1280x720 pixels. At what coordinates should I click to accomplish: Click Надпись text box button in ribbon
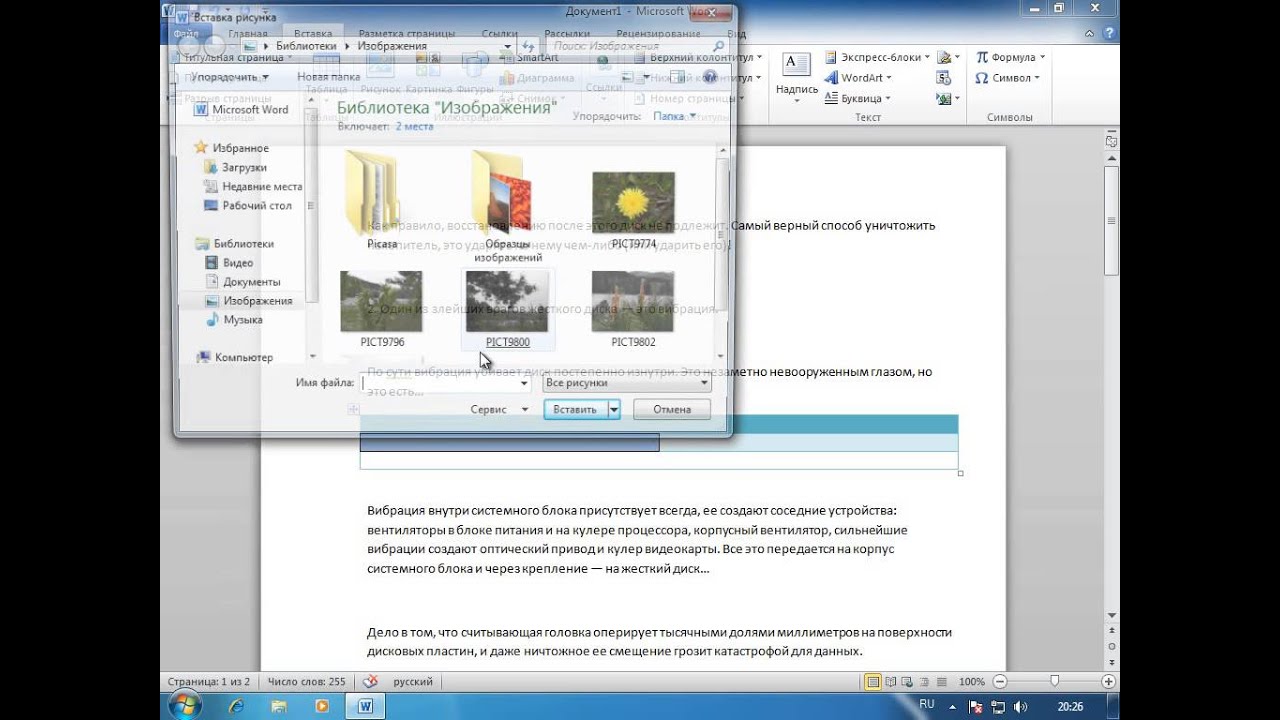(797, 76)
